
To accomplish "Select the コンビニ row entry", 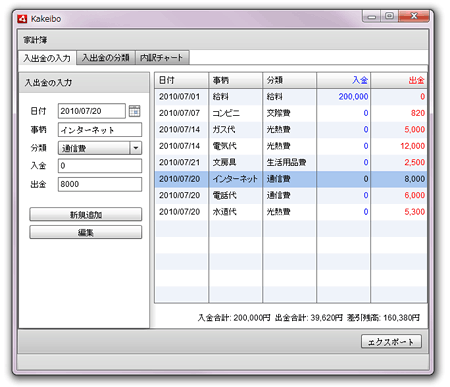I will tap(226, 113).
